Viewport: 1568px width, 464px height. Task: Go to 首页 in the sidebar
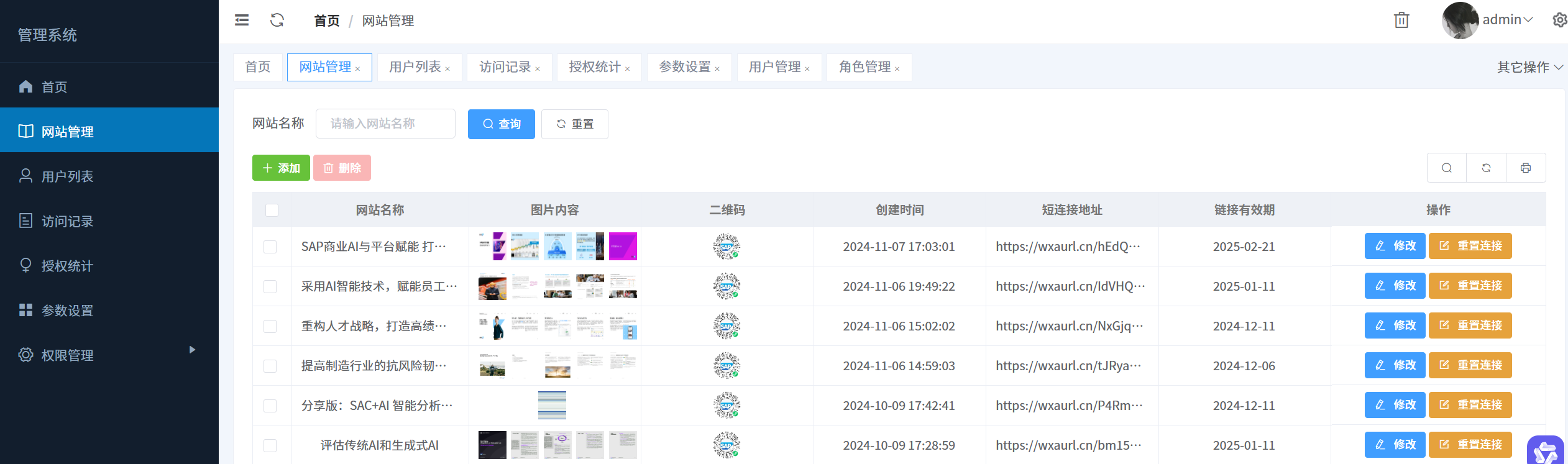click(x=109, y=86)
